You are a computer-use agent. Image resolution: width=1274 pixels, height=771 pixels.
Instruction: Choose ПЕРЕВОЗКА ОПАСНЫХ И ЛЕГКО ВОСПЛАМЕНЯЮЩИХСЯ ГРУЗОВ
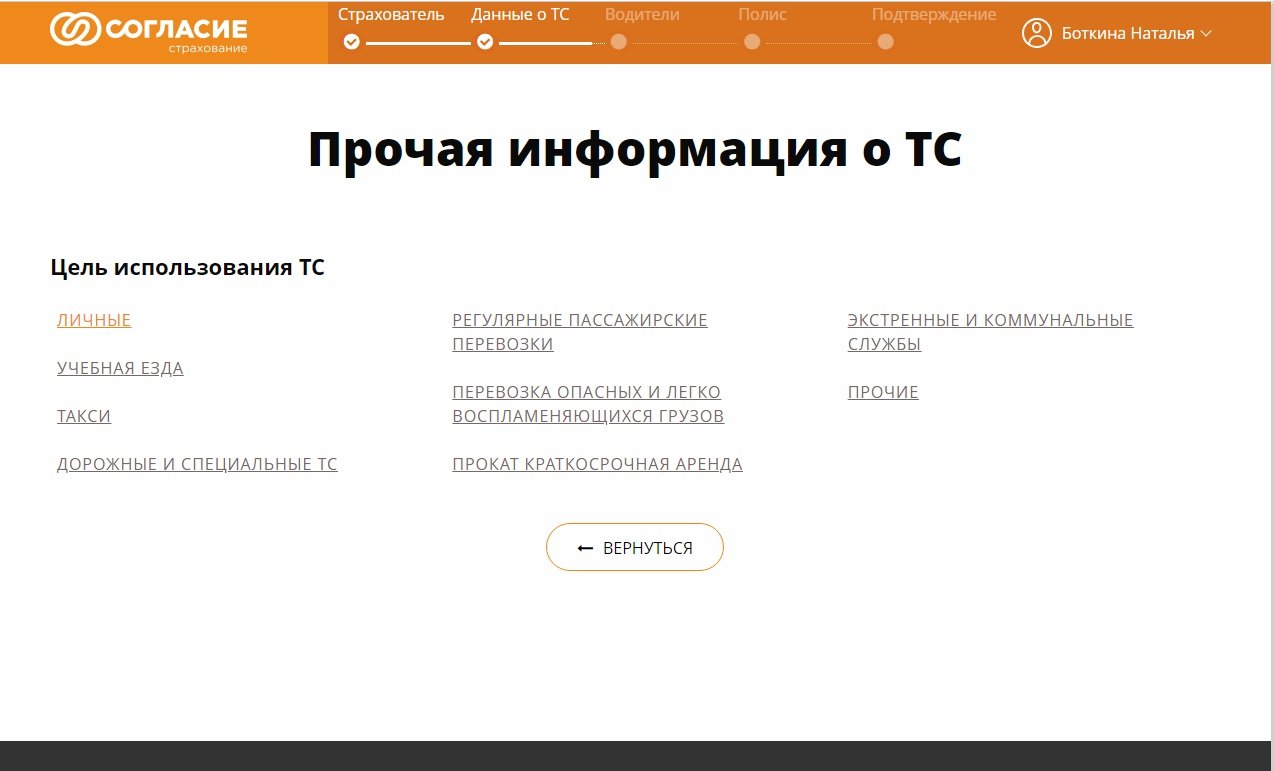point(587,404)
